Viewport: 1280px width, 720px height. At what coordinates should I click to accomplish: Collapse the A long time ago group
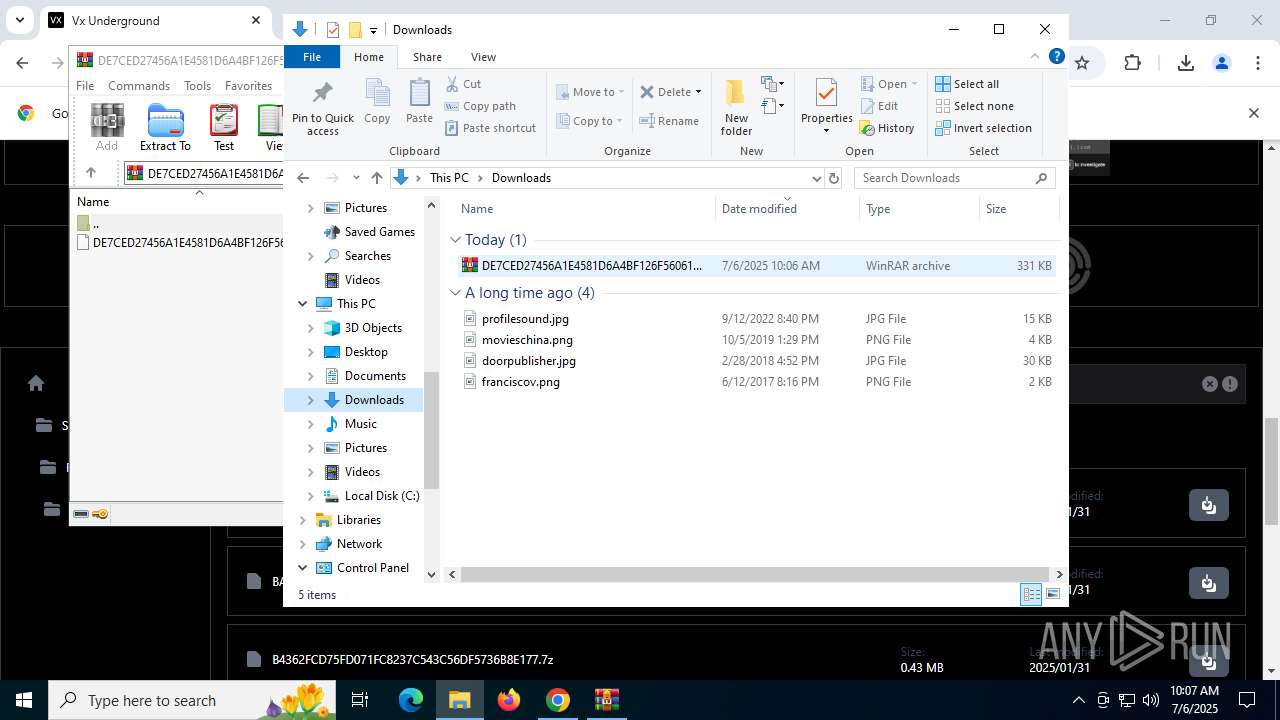coord(455,293)
